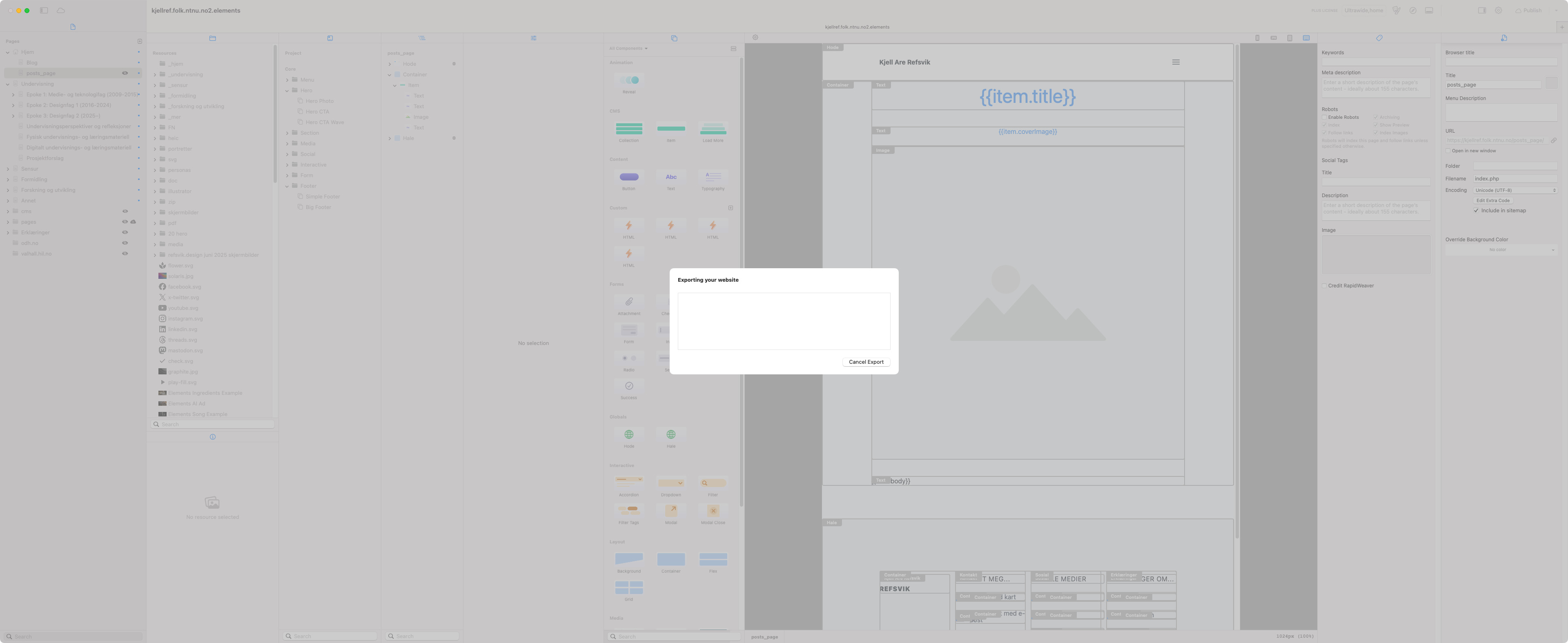Click the Filename input field
The width and height of the screenshot is (1568, 643).
tap(1515, 179)
